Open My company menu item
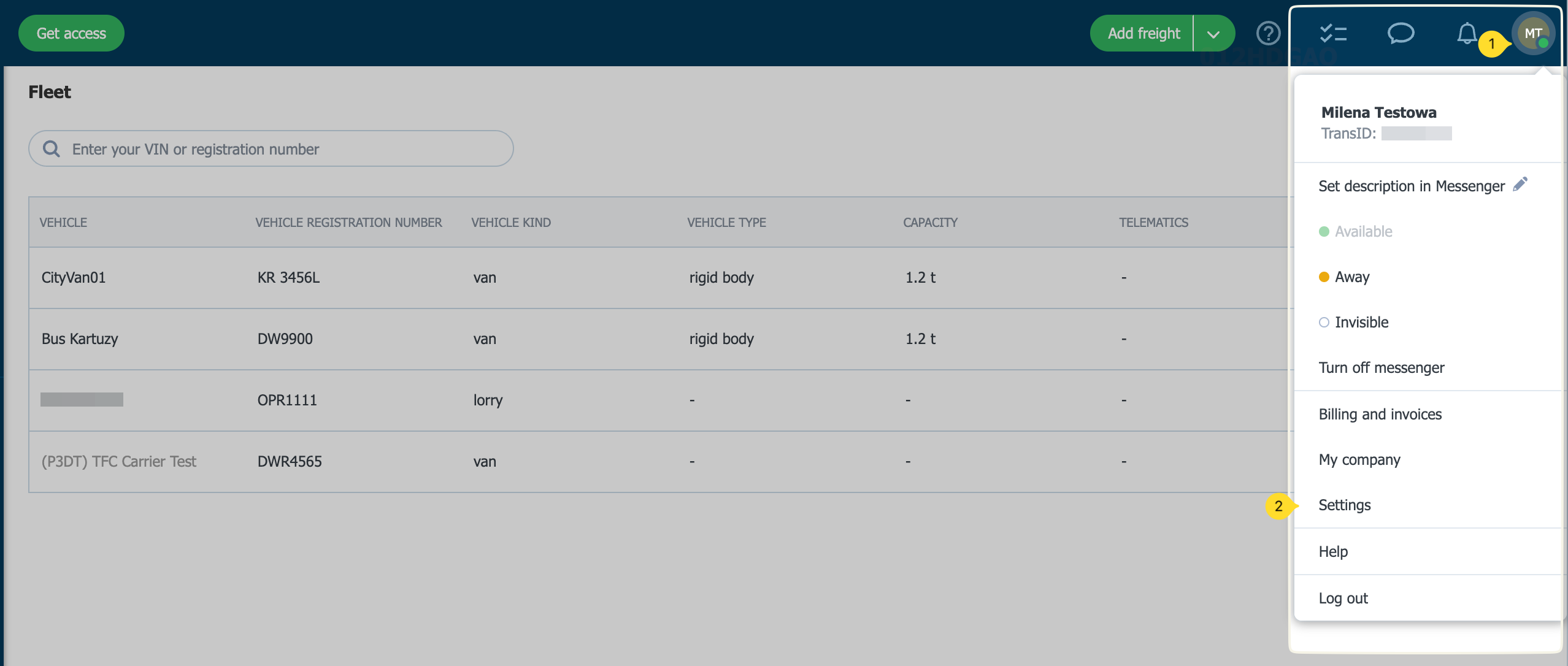Screen dimensions: 1568x666 tap(1359, 459)
